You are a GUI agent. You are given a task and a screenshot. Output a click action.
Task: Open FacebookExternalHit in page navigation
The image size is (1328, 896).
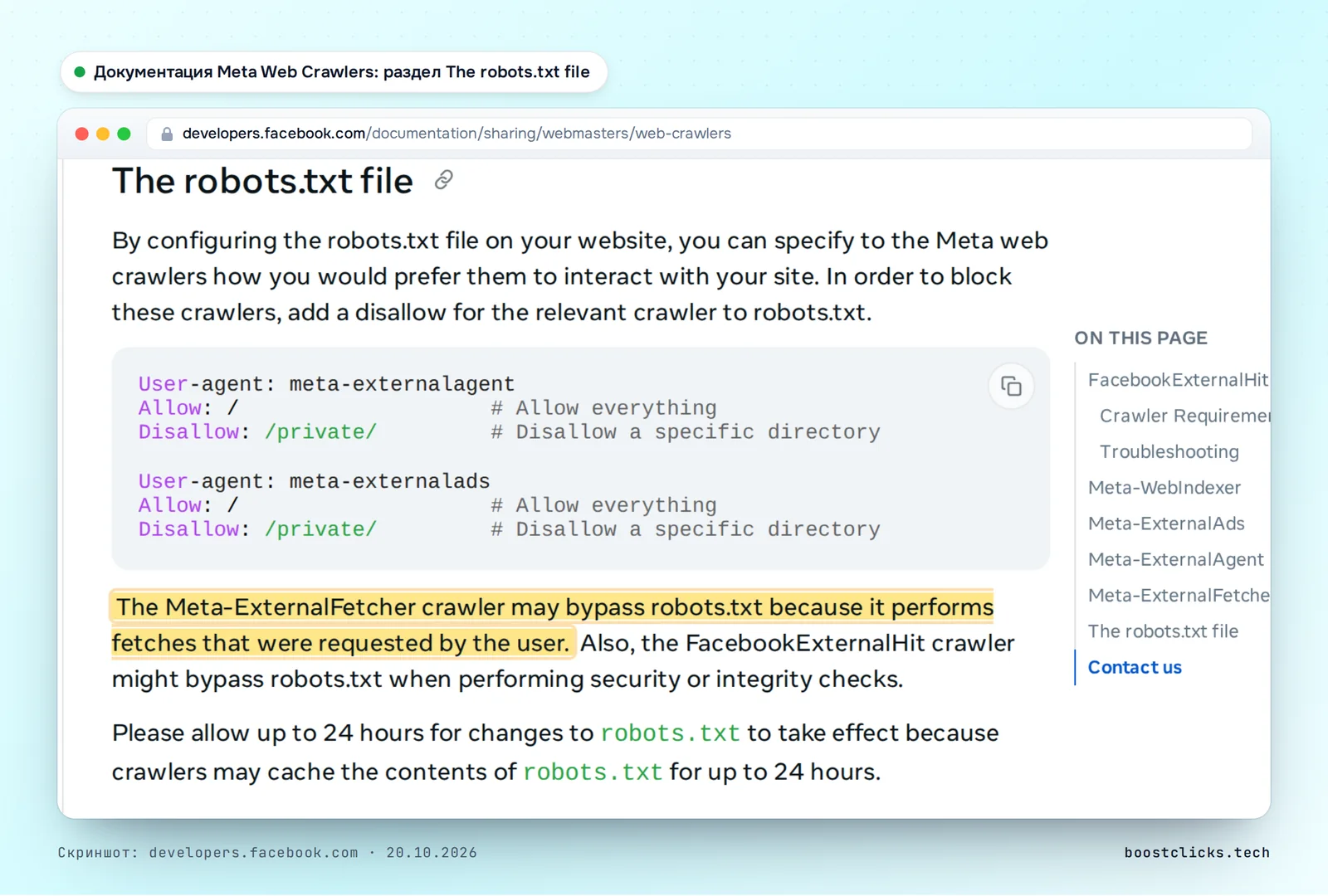[x=1178, y=380]
